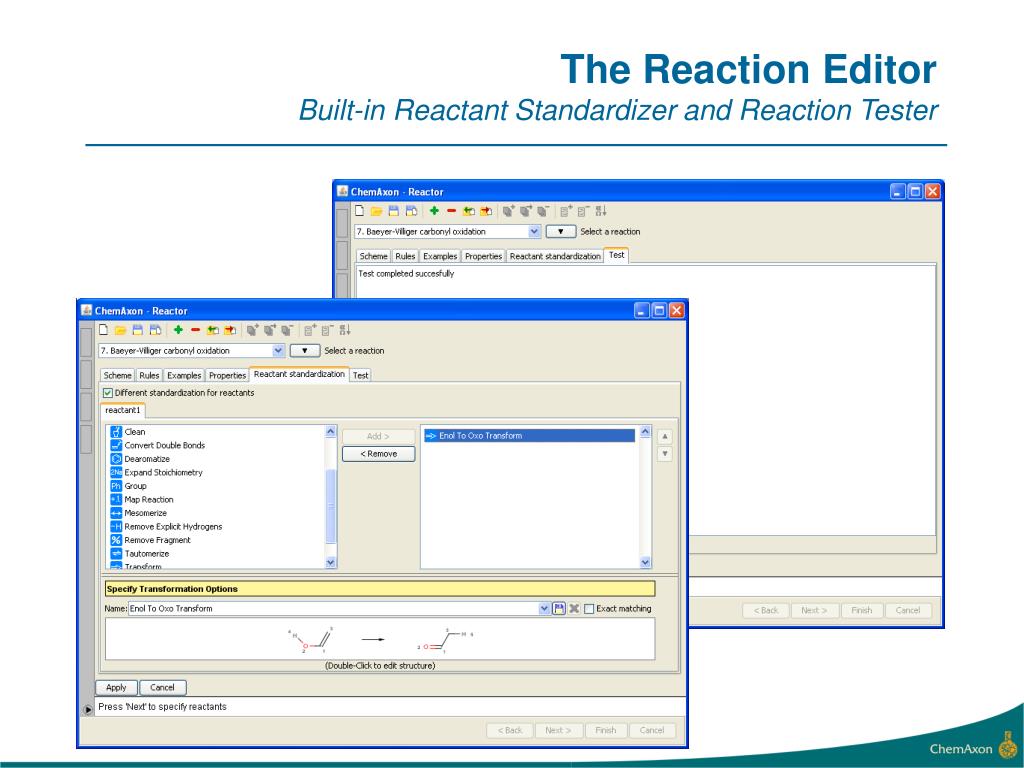Click the play icon left of status message

point(88,709)
